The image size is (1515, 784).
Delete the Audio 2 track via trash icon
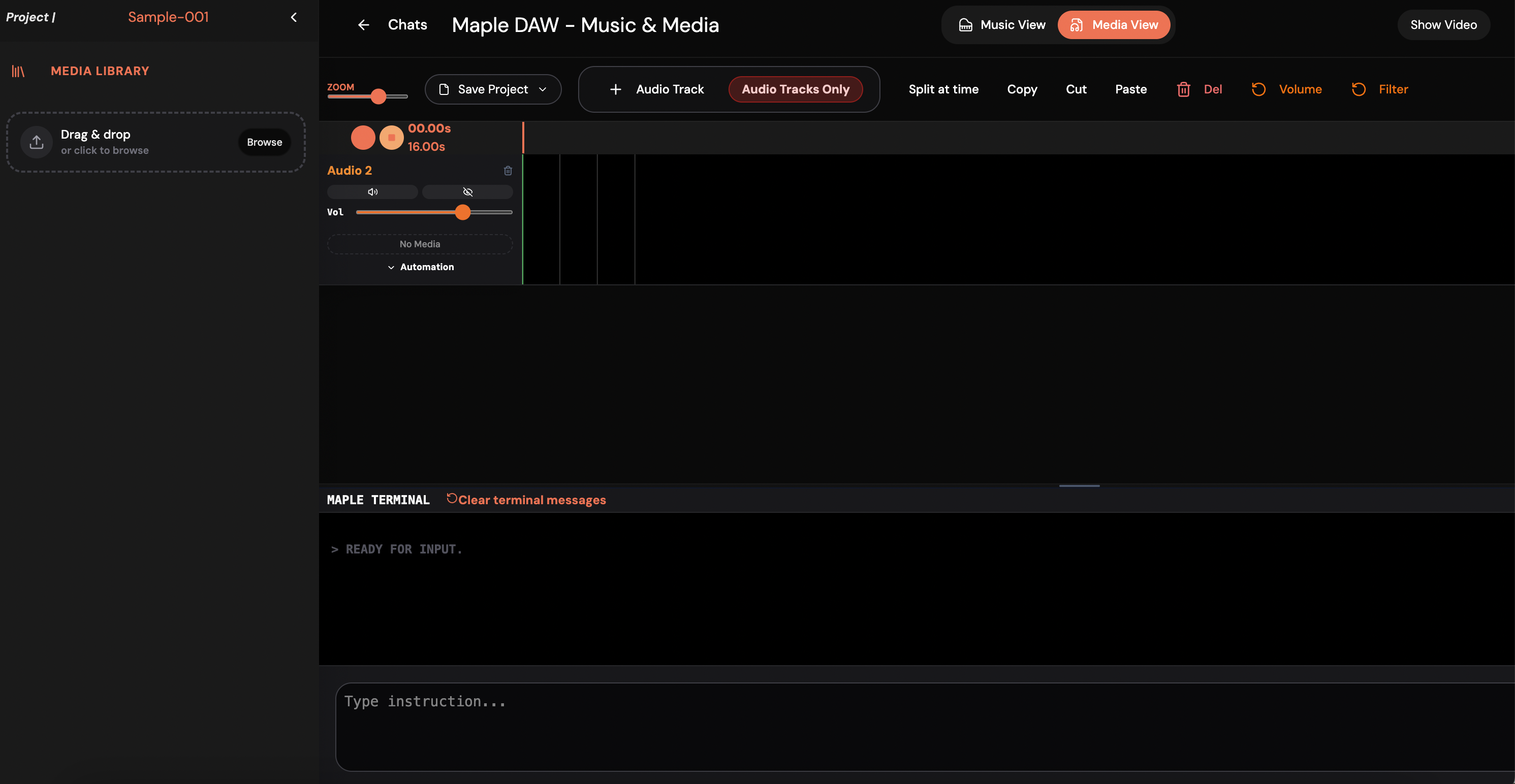(508, 171)
